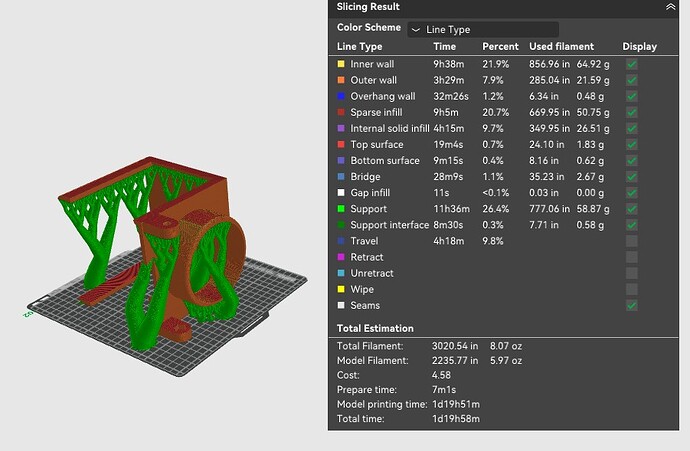This screenshot has height=451, width=690.
Task: Click the purple Internal solid infill icon
Action: [341, 128]
